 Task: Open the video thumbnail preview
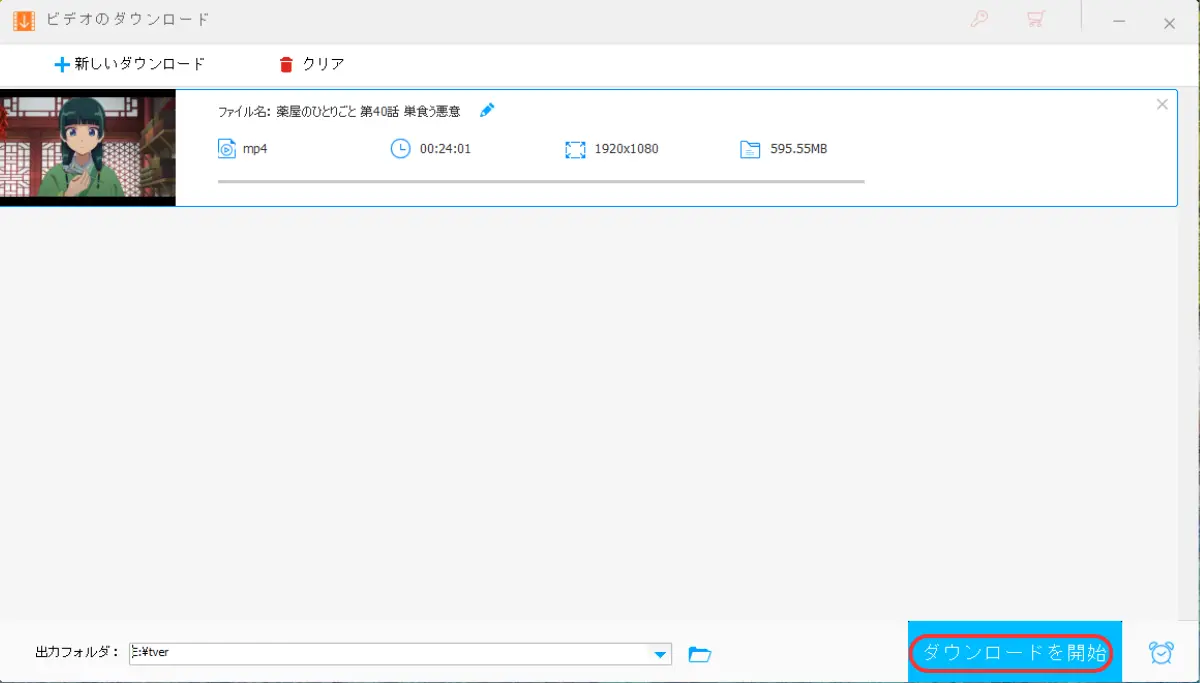tap(88, 147)
